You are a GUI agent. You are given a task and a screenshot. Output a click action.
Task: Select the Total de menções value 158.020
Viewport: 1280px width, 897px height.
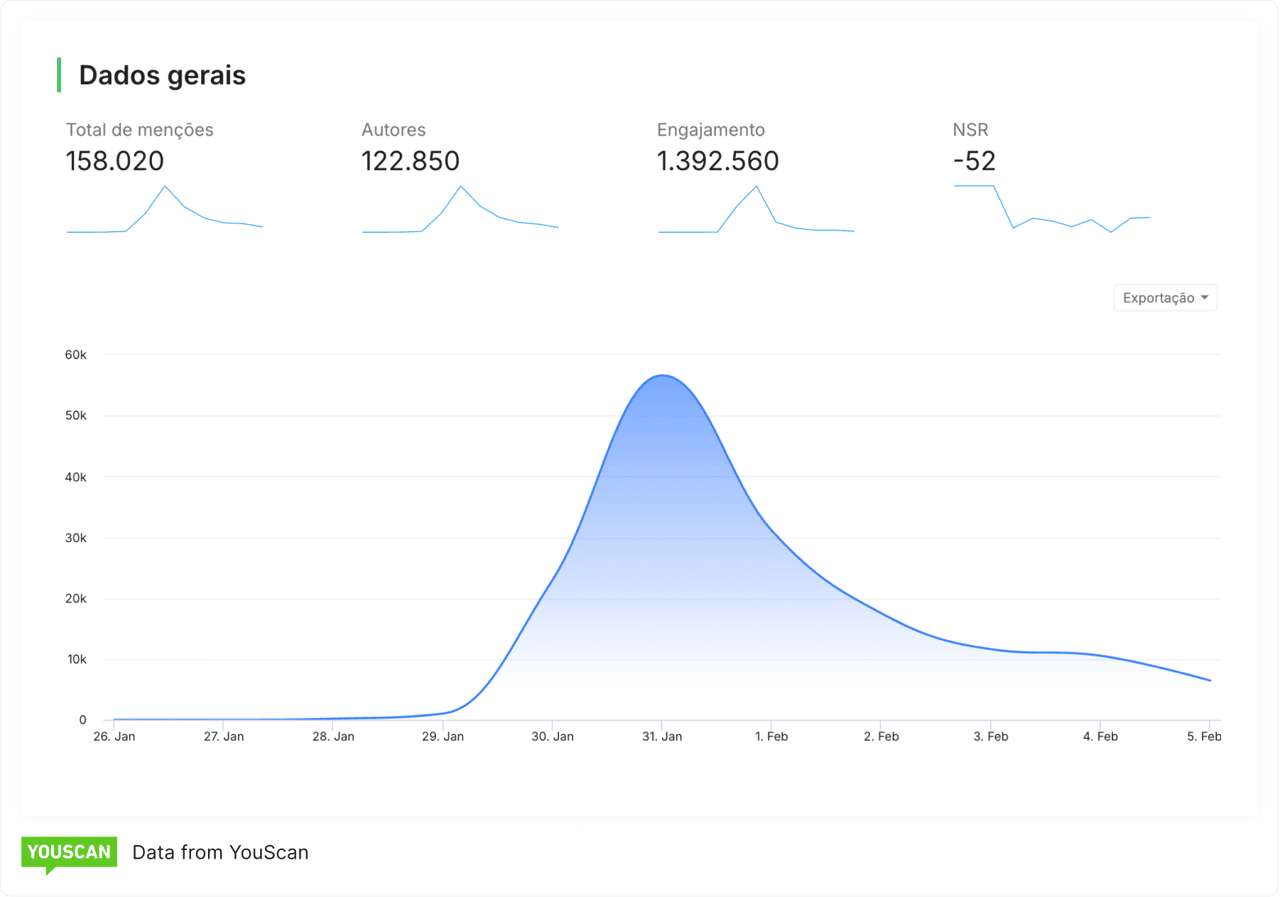tap(115, 161)
